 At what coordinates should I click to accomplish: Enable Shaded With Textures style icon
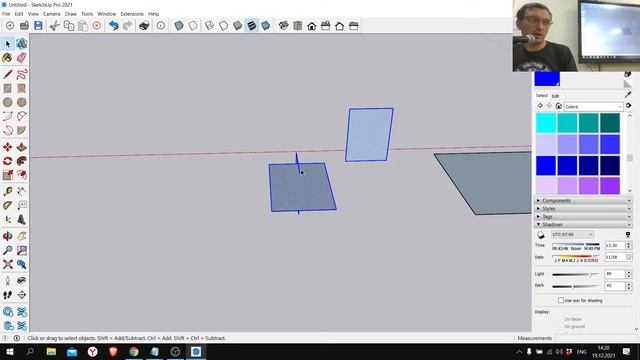pyautogui.click(x=252, y=26)
